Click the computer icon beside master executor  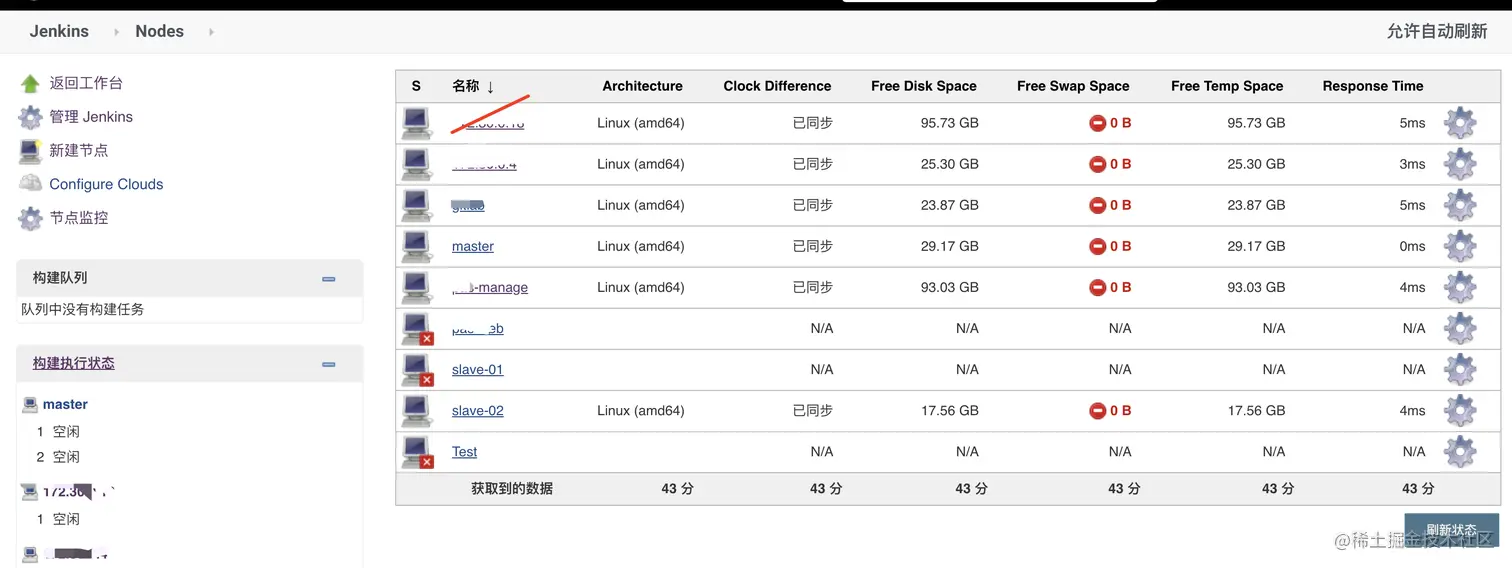click(30, 404)
